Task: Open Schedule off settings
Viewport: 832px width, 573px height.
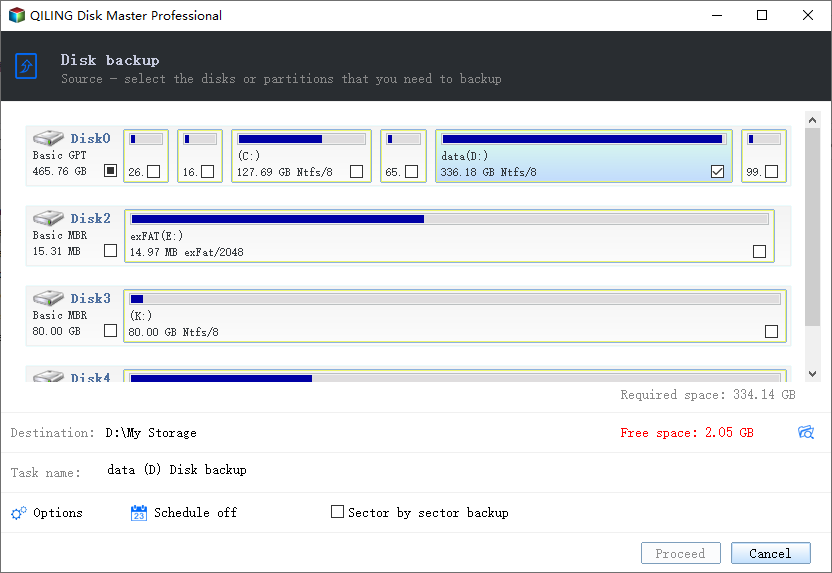Action: tap(195, 513)
